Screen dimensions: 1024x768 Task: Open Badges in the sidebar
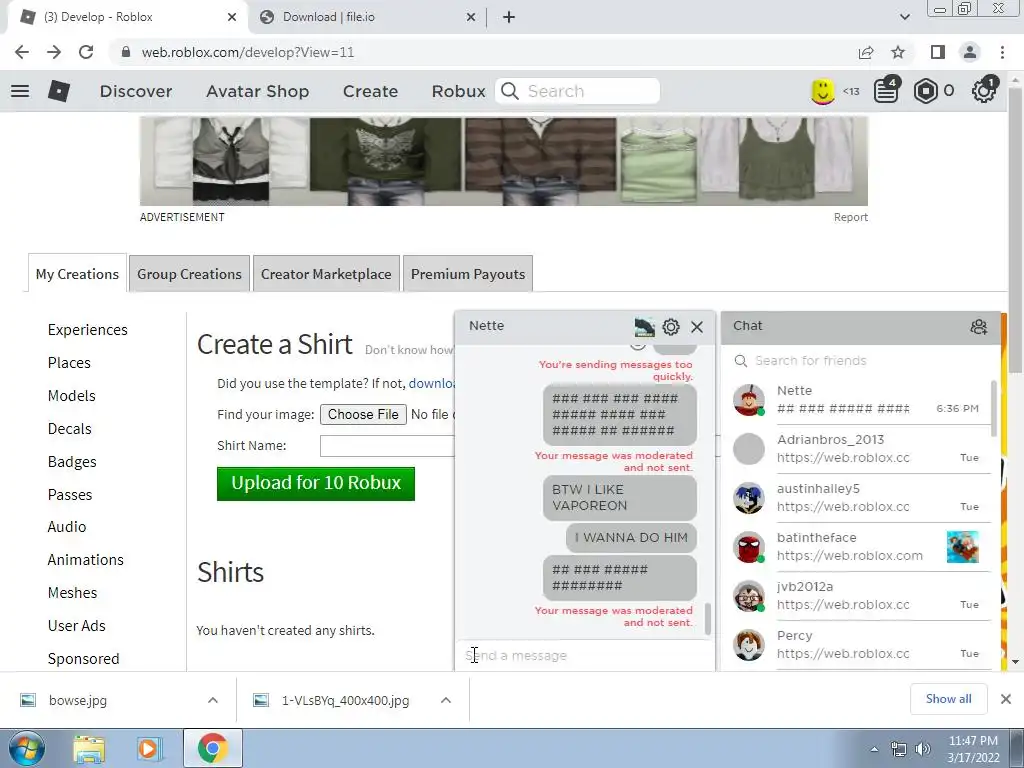72,462
